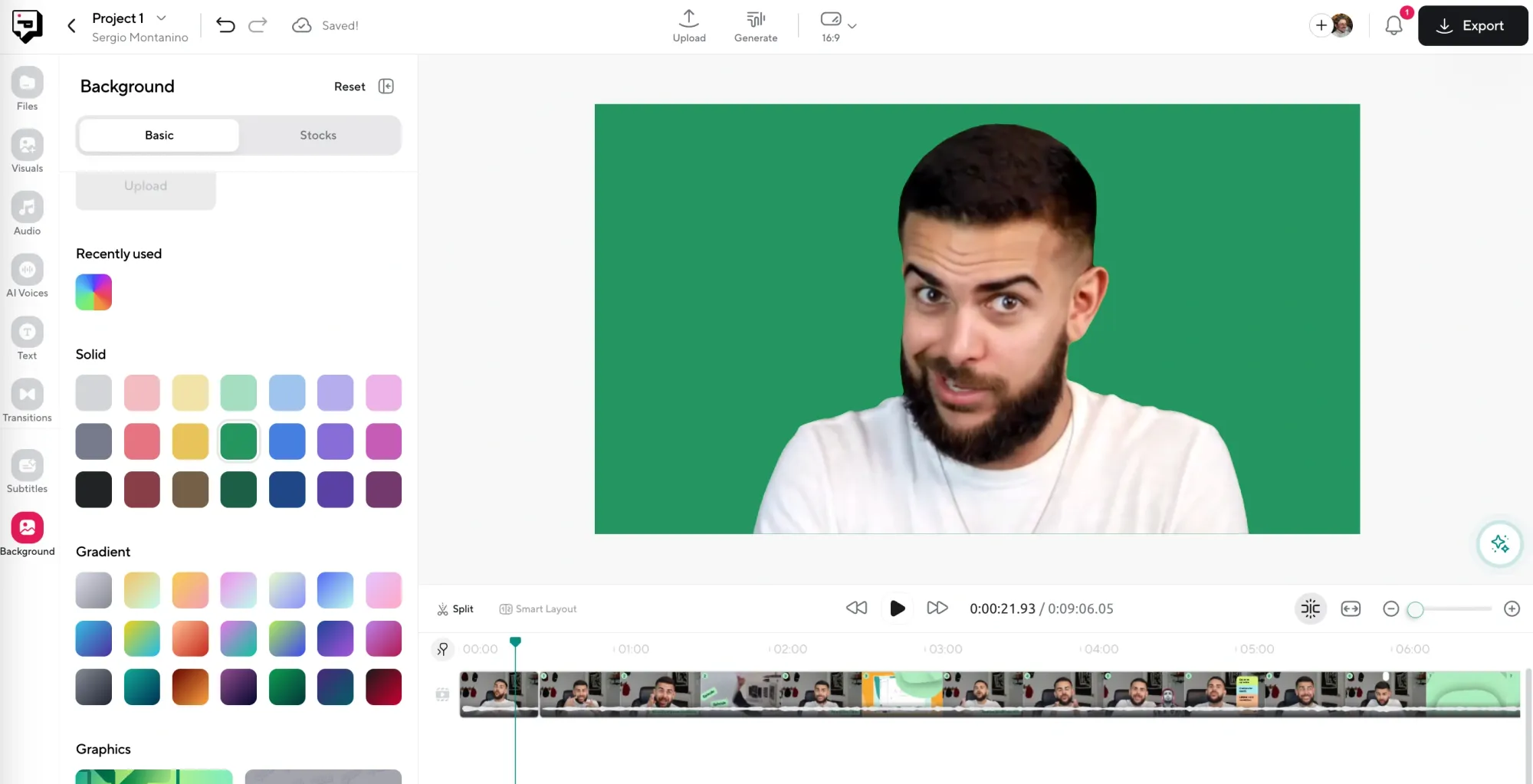The width and height of the screenshot is (1533, 784).
Task: Click the undo arrow icon
Action: [x=225, y=25]
